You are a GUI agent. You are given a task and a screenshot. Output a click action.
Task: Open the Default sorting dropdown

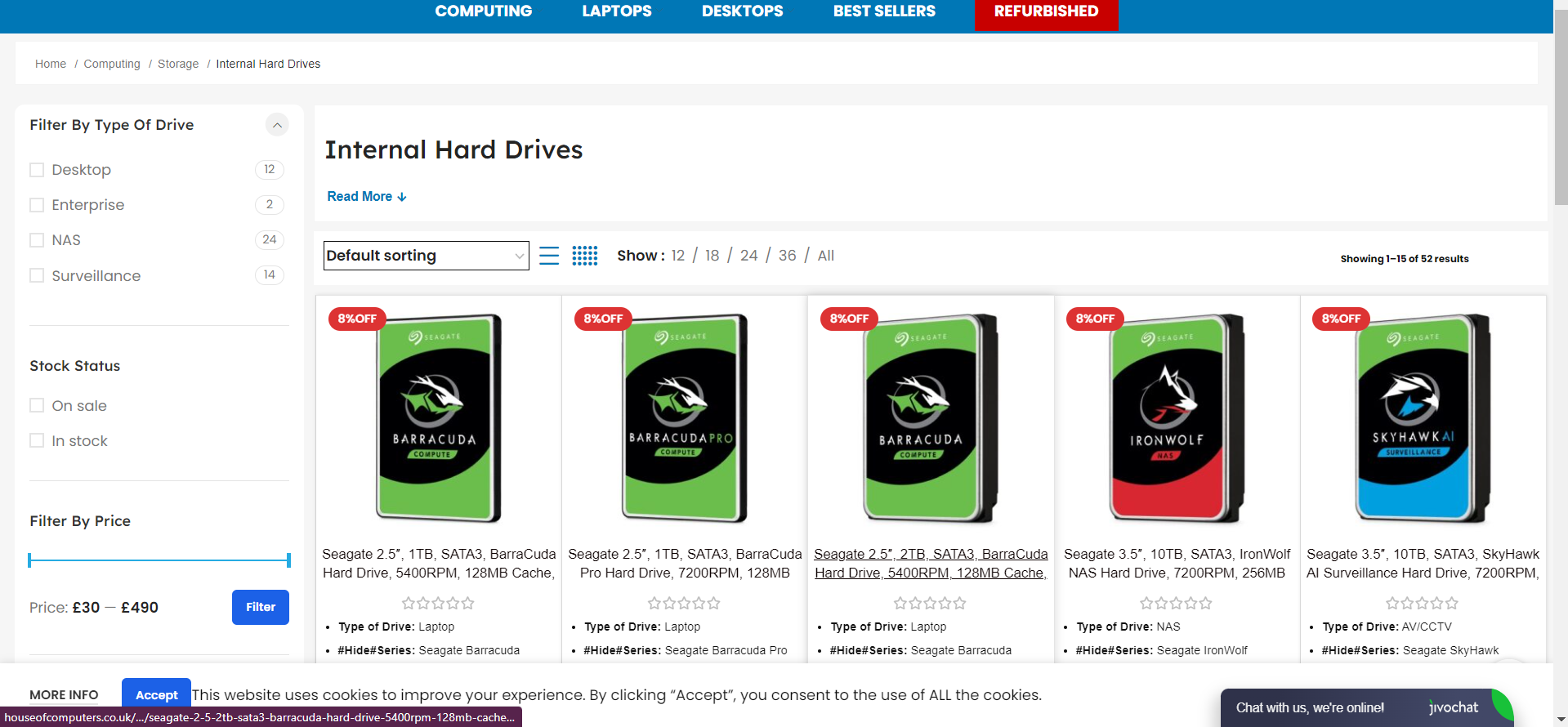coord(426,256)
